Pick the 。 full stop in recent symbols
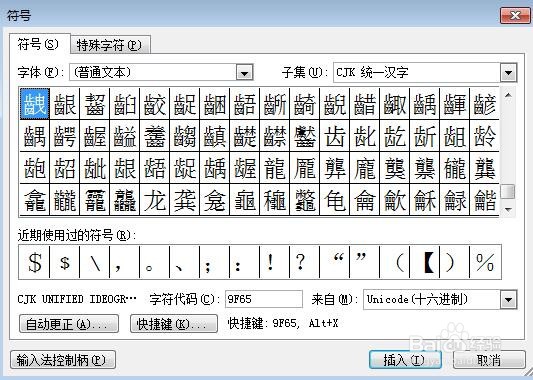Viewport: 533px width, 380px height. pyautogui.click(x=155, y=262)
